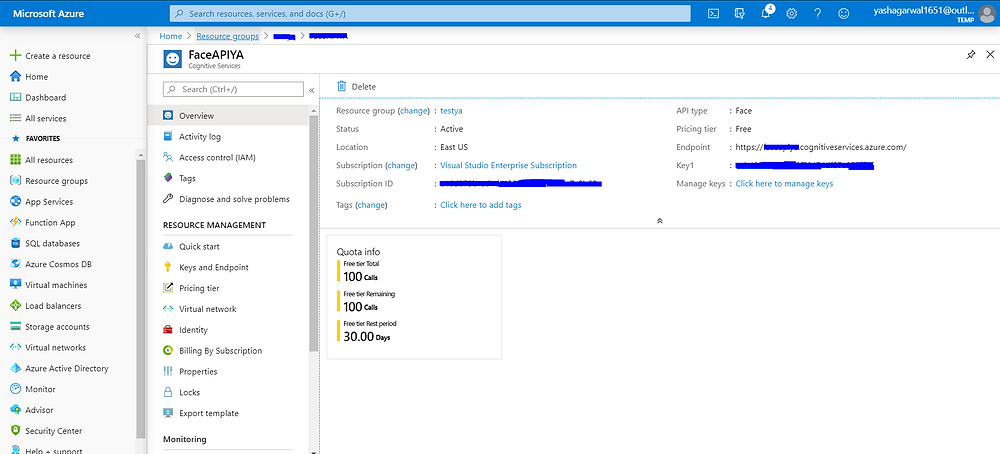The height and width of the screenshot is (454, 1000).
Task: Close the FaceAPIYA blade
Action: coord(990,55)
